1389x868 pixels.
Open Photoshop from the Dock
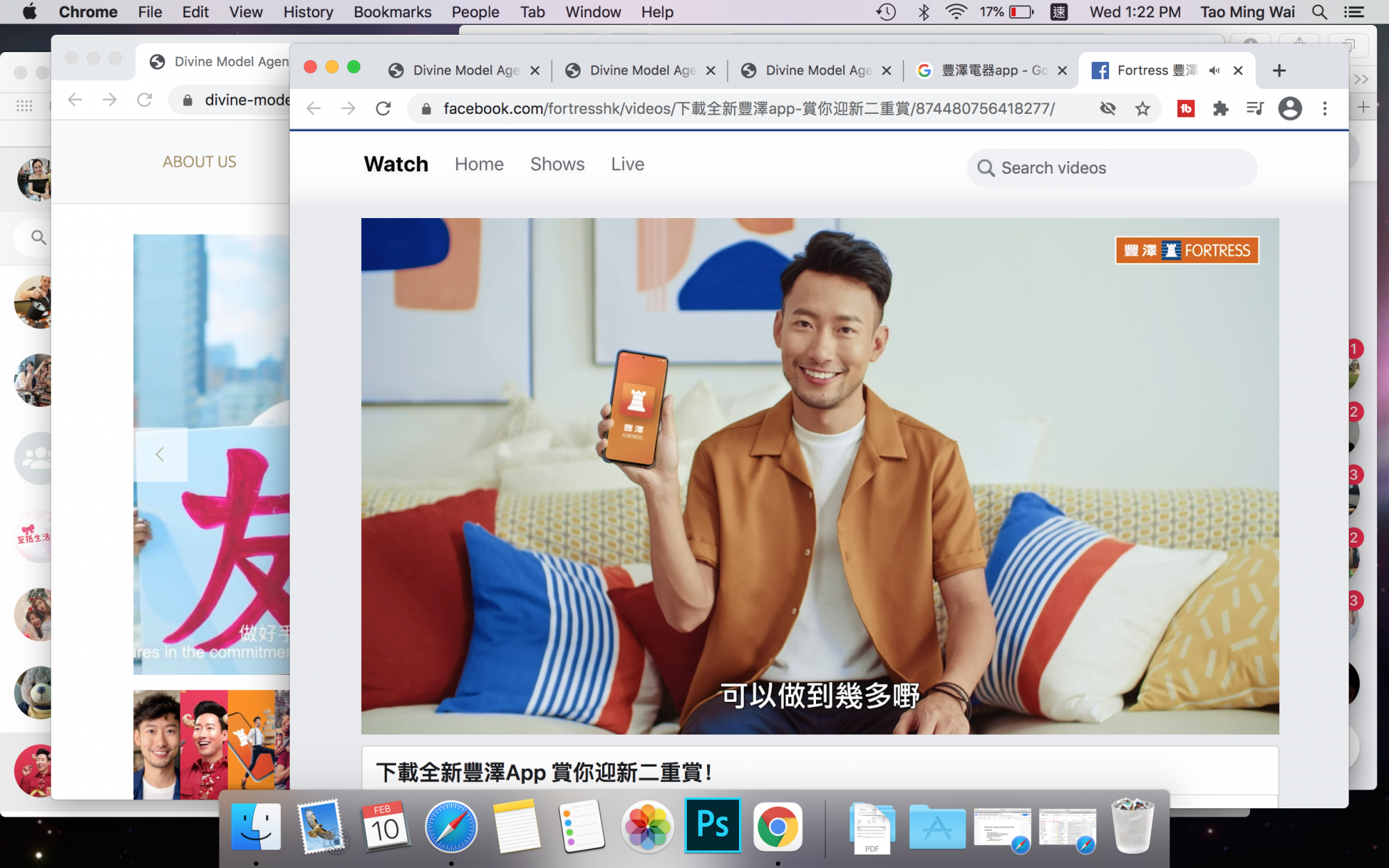[x=713, y=825]
